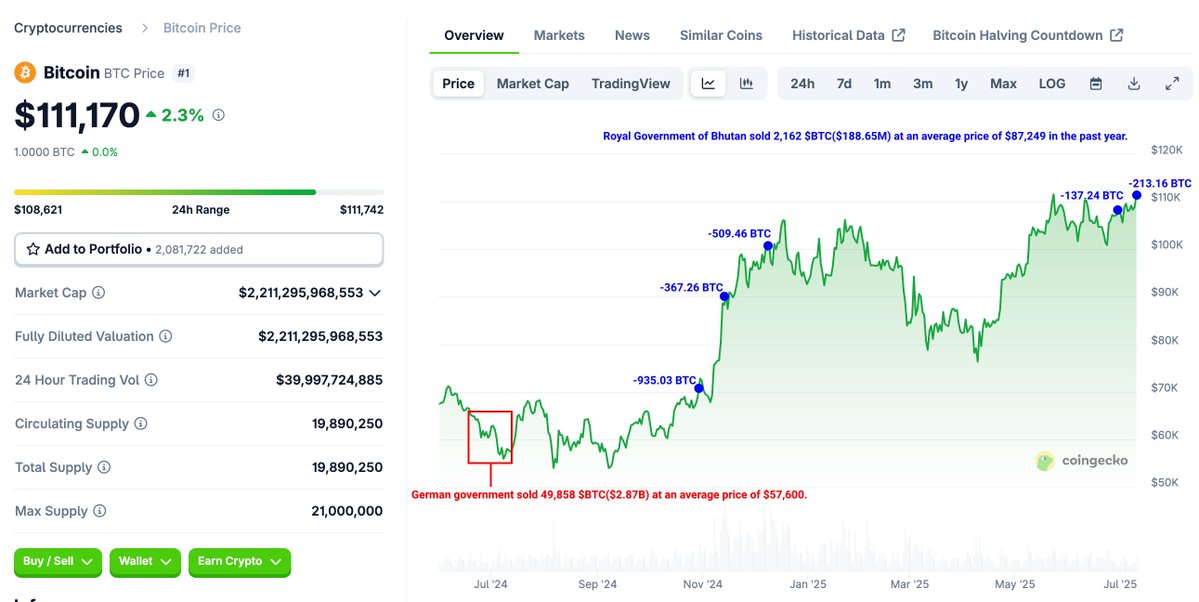Image resolution: width=1199 pixels, height=602 pixels.
Task: Select the TradingView chart toggle
Action: pyautogui.click(x=631, y=83)
